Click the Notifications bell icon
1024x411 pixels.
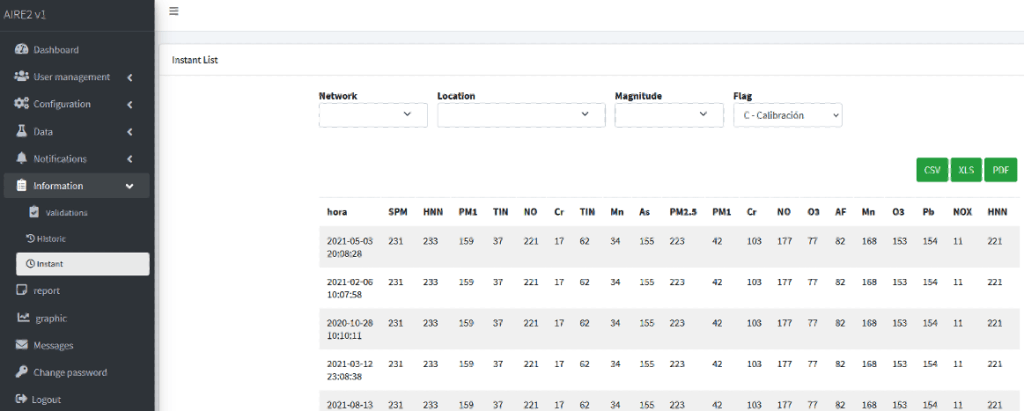pos(22,158)
